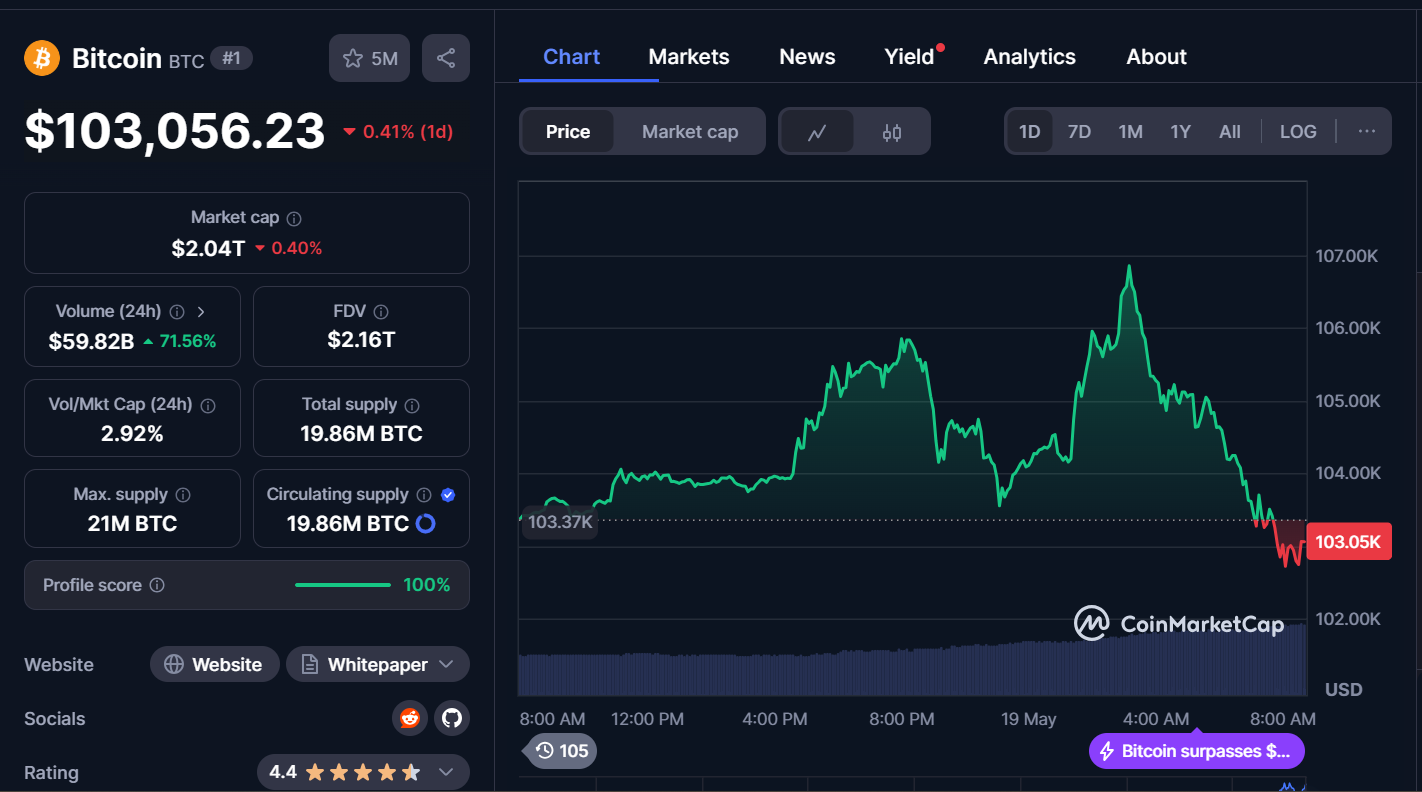Click the 2.92% Vol/Mkt Cap value
Screen dimensions: 1422x792
[x=132, y=434]
